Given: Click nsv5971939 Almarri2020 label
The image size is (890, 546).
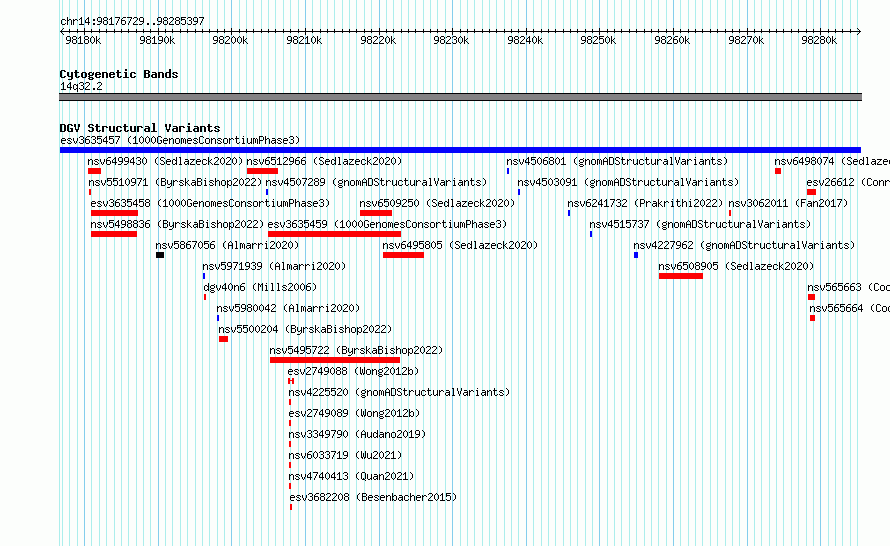Looking at the screenshot, I should click(274, 266).
